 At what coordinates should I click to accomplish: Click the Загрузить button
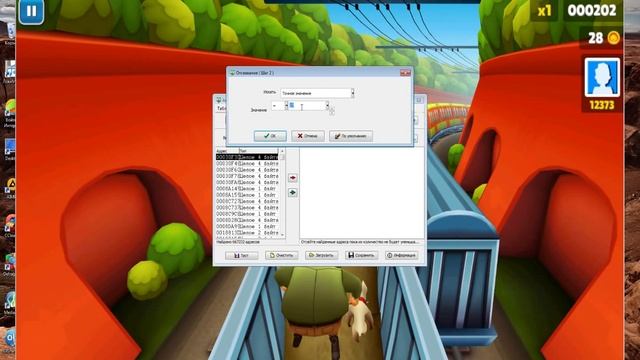[322, 256]
